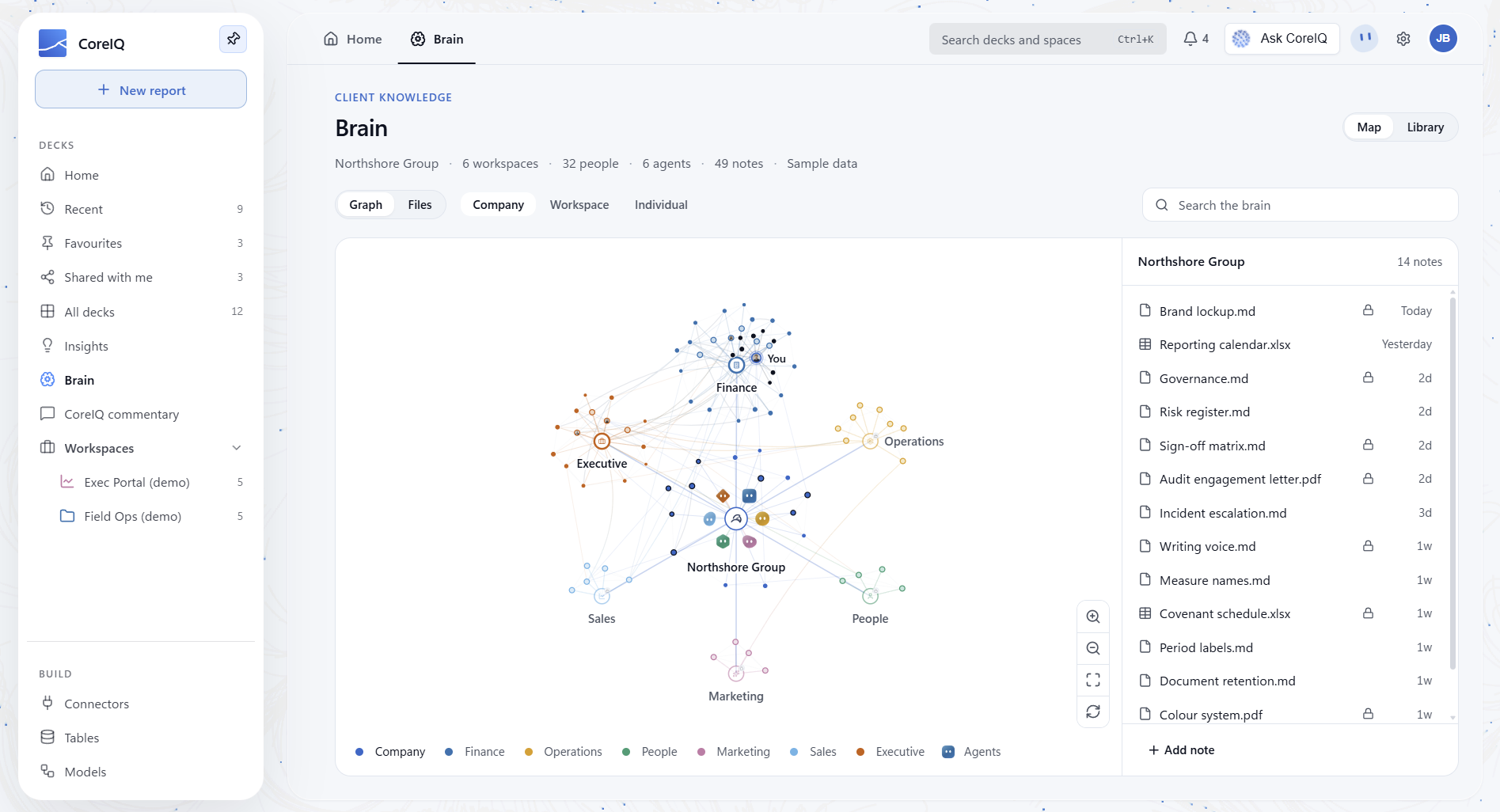Click the pin sidebar icon
Screen dimensions: 1500x812
(x=233, y=39)
